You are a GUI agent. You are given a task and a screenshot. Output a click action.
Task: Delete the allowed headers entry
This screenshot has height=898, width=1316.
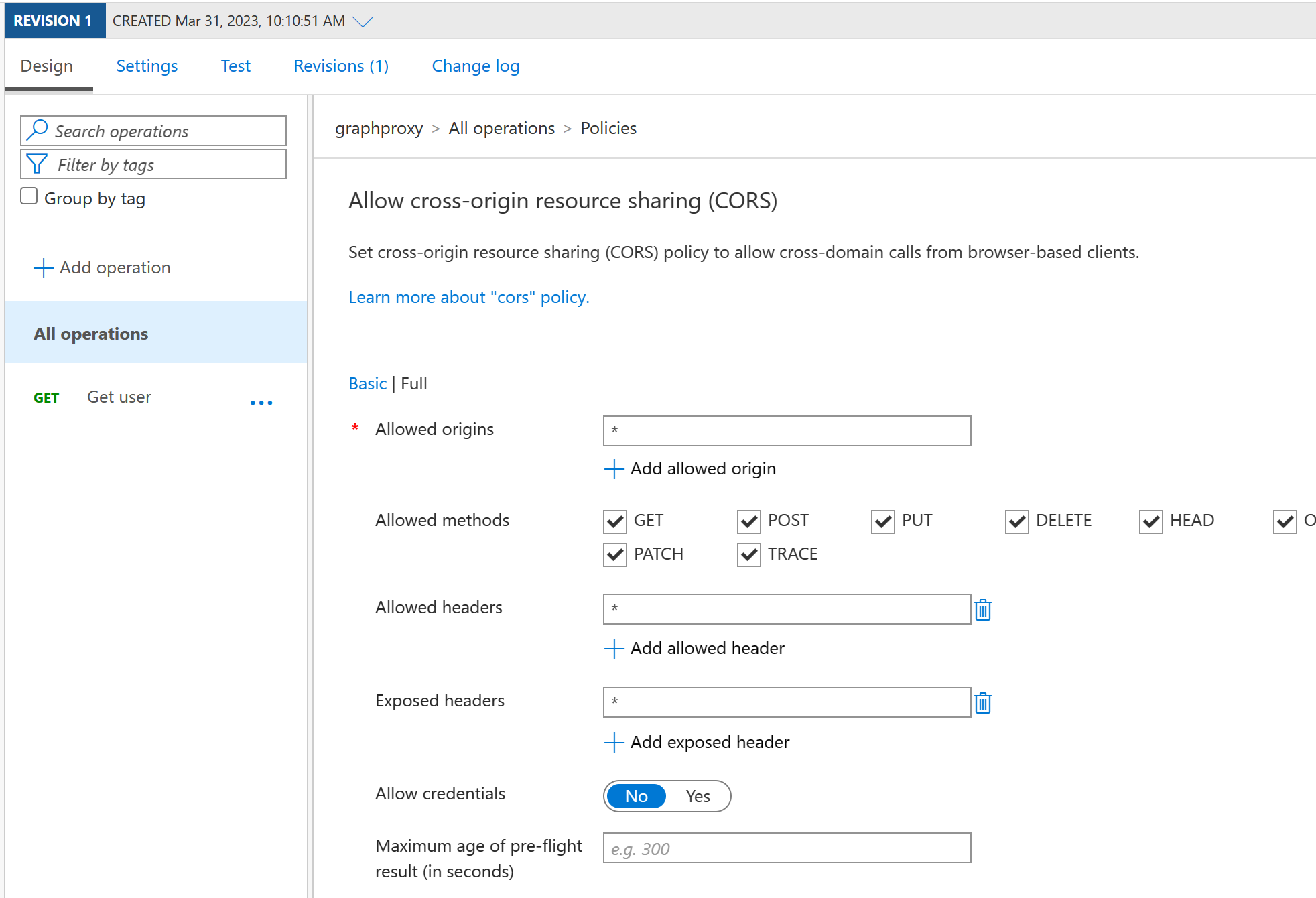[982, 610]
